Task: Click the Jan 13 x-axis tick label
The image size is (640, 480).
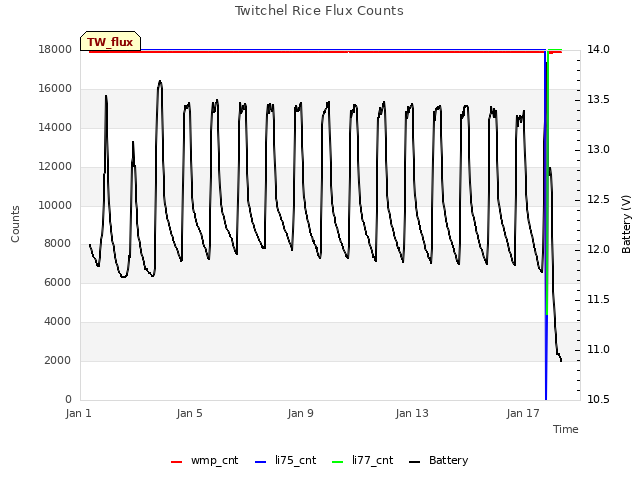Action: click(x=412, y=413)
